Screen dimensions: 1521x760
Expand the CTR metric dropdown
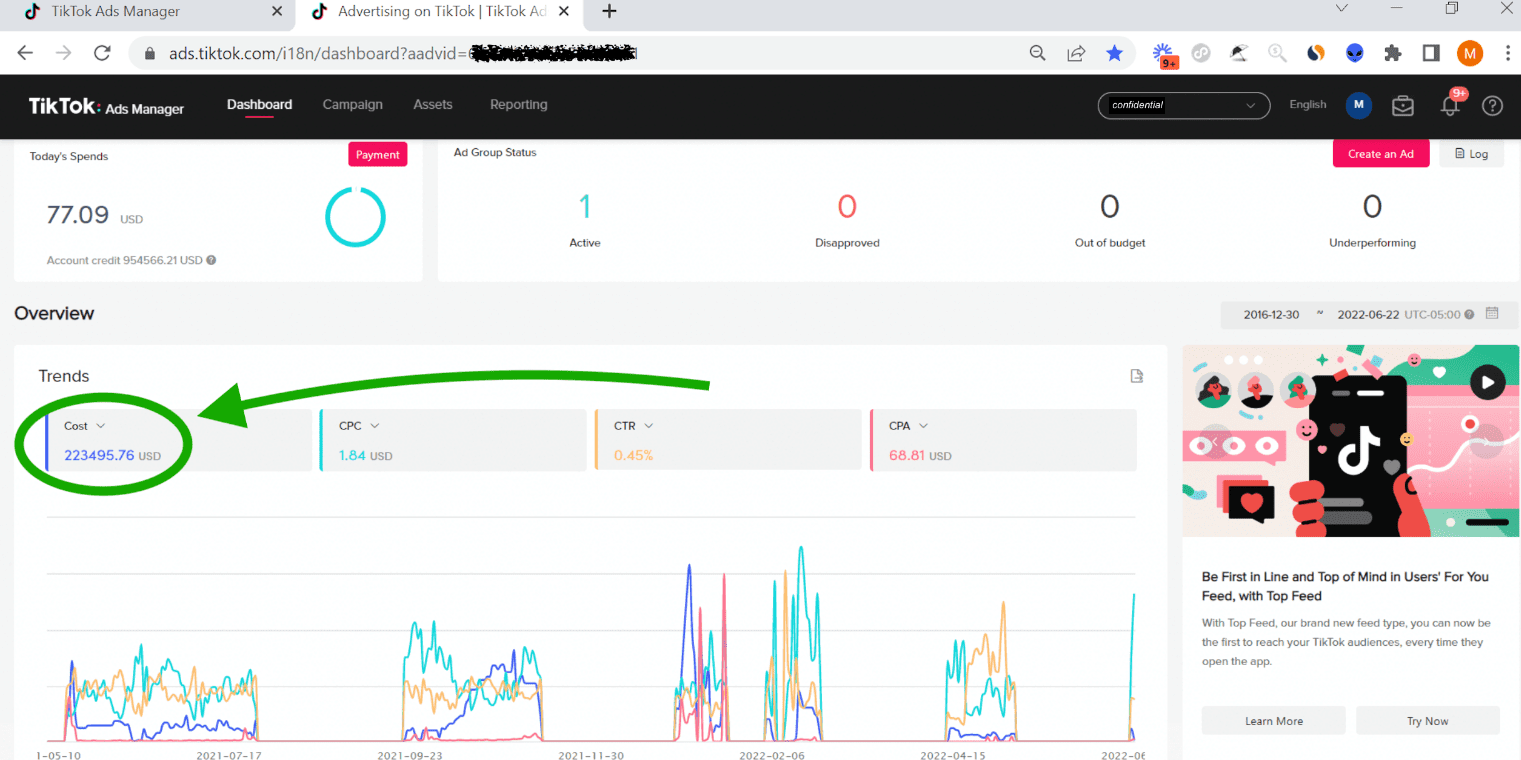pyautogui.click(x=648, y=426)
